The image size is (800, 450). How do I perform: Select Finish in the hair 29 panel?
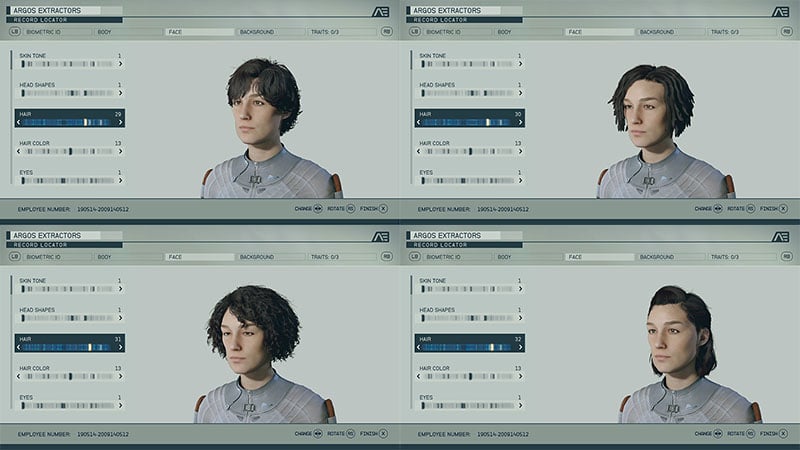[374, 209]
